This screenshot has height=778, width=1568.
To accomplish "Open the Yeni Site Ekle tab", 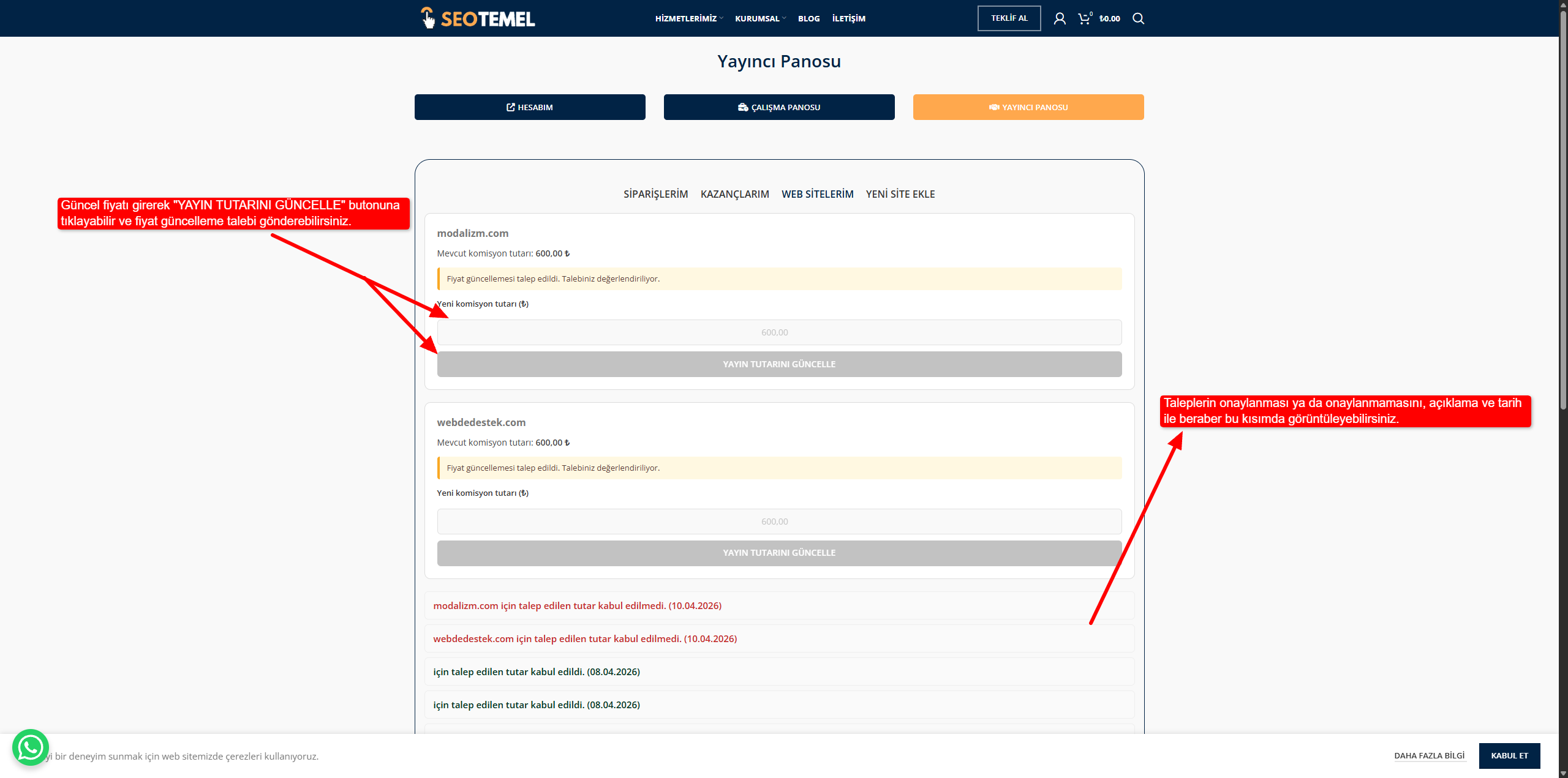I will click(x=900, y=194).
